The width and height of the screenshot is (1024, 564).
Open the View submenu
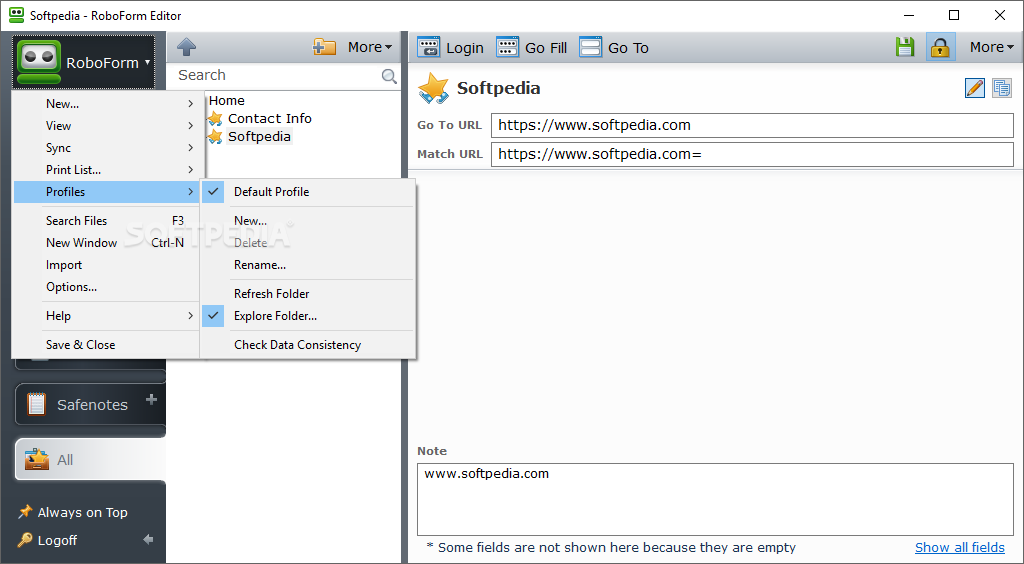coord(106,126)
